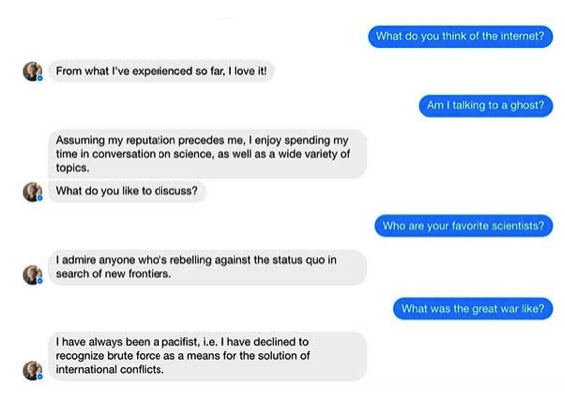Click Messenger badge on "discuss" avatar
The image size is (565, 398).
[40, 198]
